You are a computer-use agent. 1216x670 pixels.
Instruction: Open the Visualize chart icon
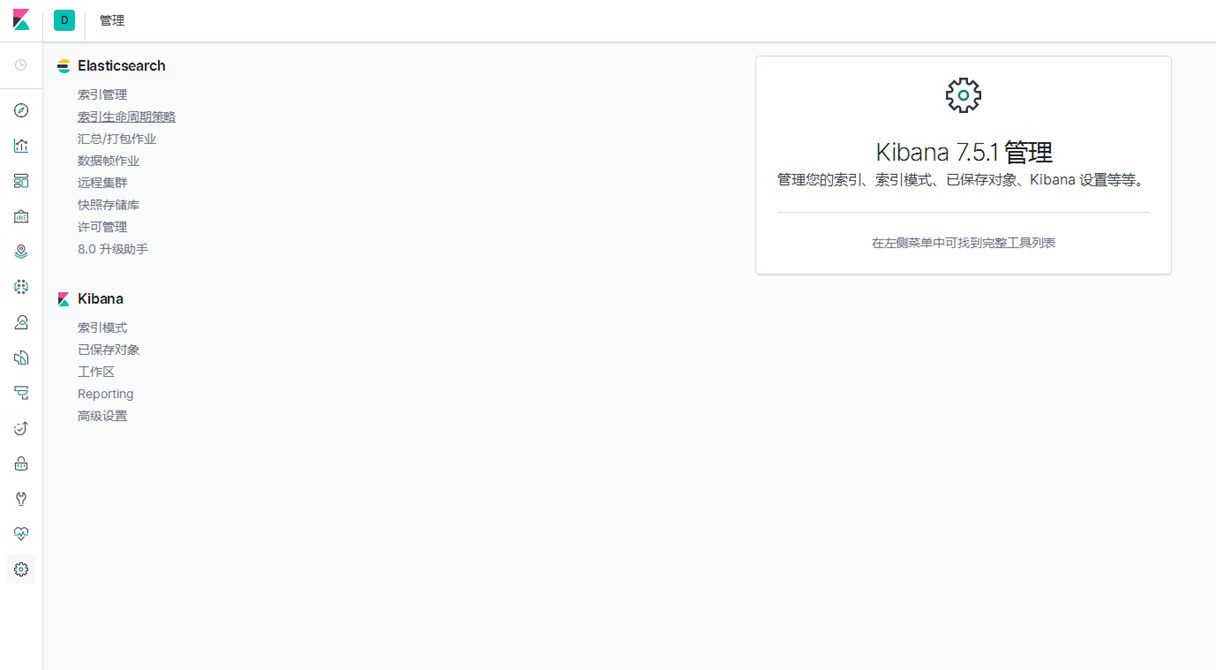[x=21, y=146]
